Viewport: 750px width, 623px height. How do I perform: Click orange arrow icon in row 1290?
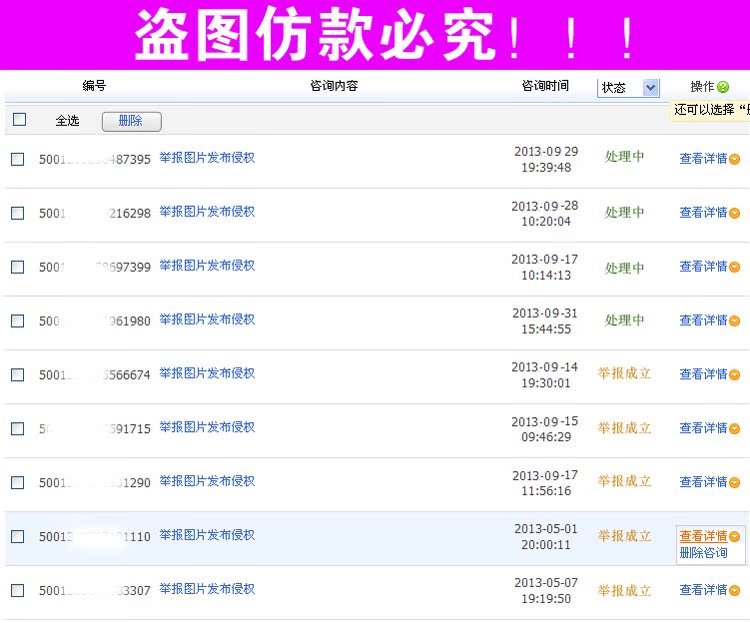[x=734, y=483]
